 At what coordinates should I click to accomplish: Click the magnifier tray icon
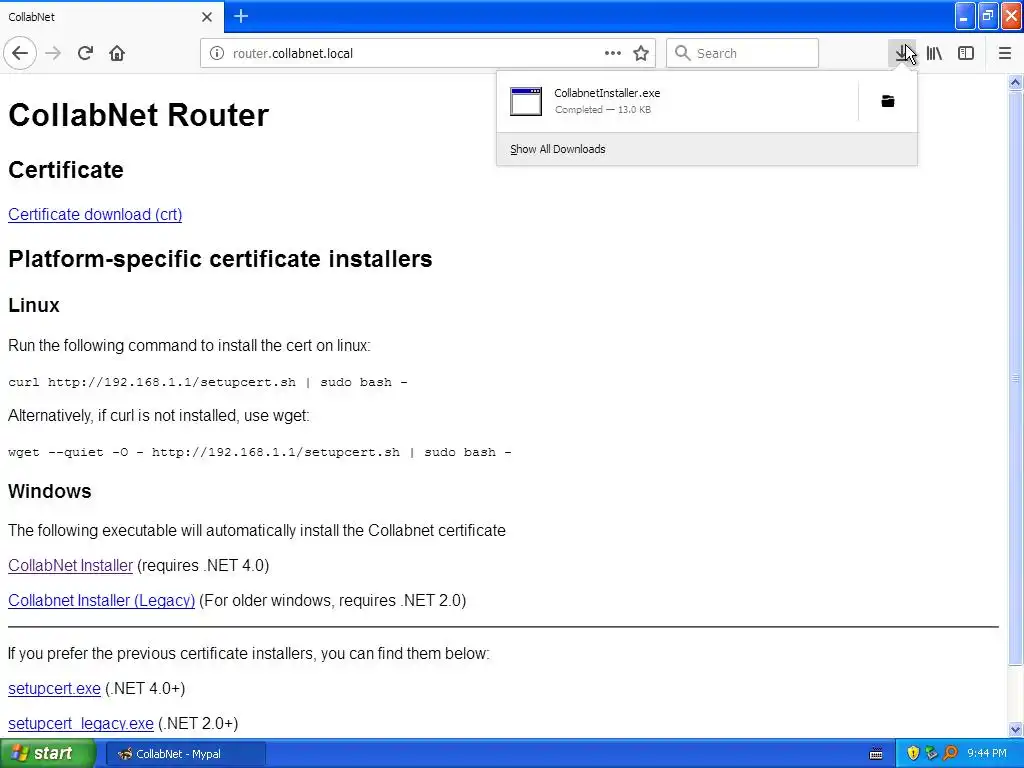point(950,754)
